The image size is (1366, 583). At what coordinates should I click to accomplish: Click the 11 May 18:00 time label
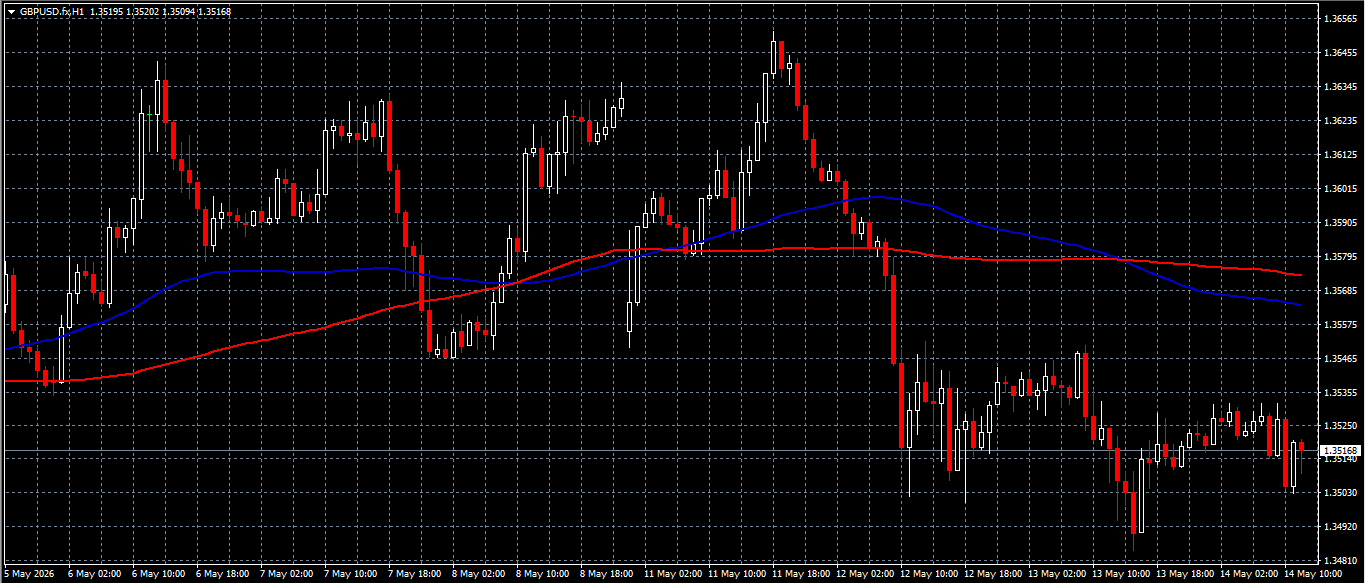point(802,575)
